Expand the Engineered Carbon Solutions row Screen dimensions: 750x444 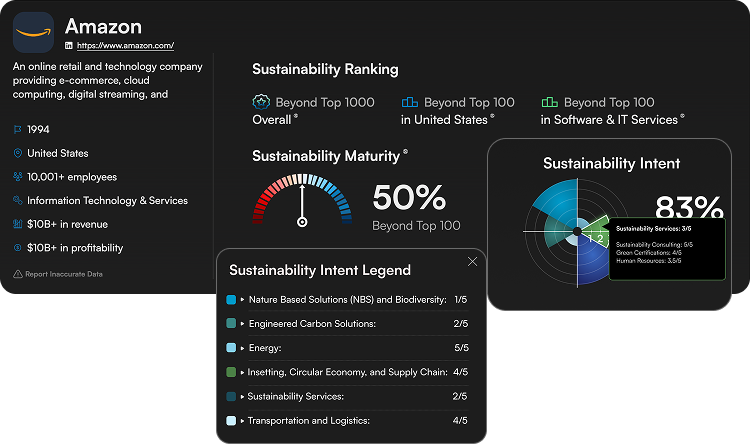pos(243,324)
